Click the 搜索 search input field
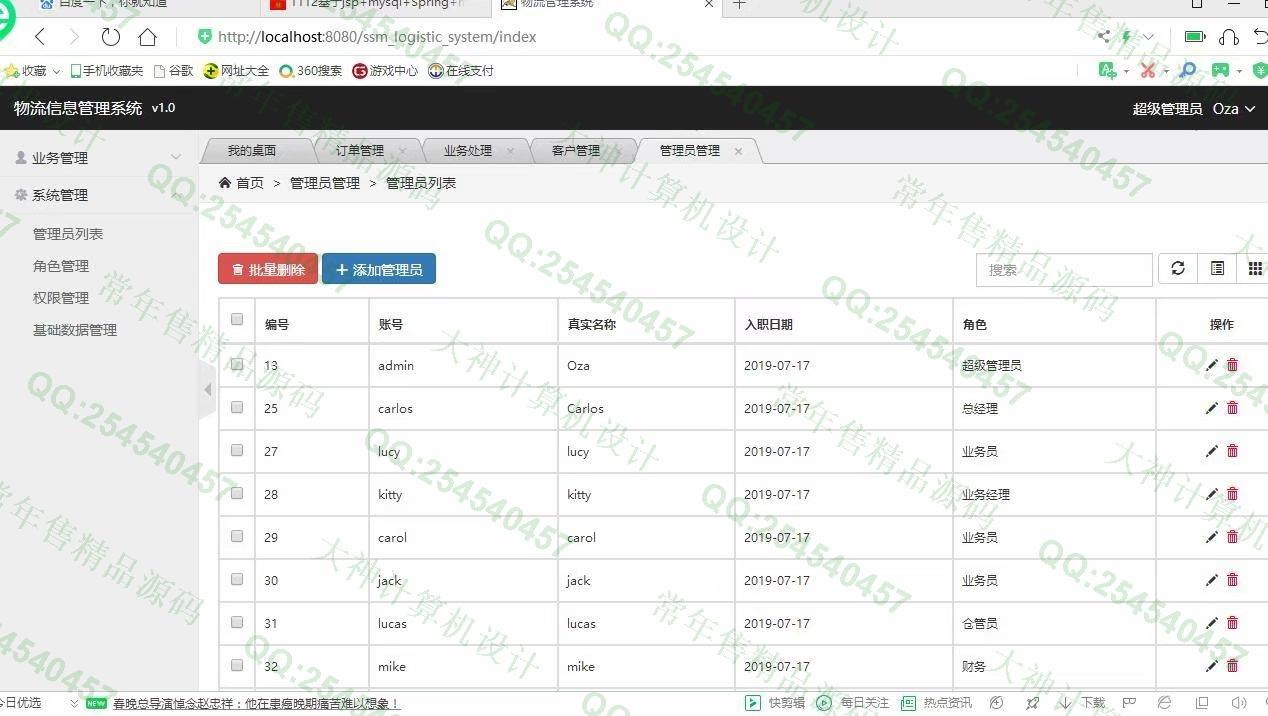The width and height of the screenshot is (1268, 716). pyautogui.click(x=1064, y=270)
